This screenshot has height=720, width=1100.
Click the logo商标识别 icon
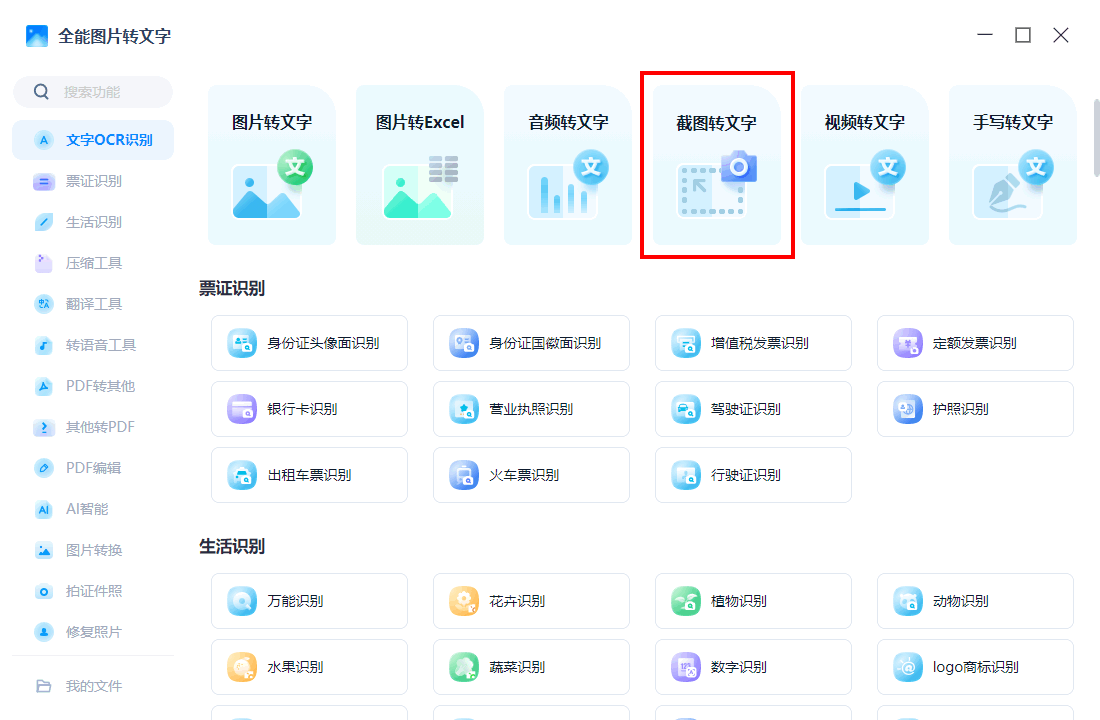907,667
